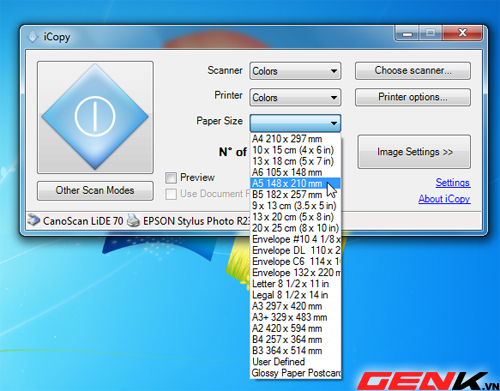
Task: Collapse the Paper Size dropdown
Action: click(x=295, y=123)
